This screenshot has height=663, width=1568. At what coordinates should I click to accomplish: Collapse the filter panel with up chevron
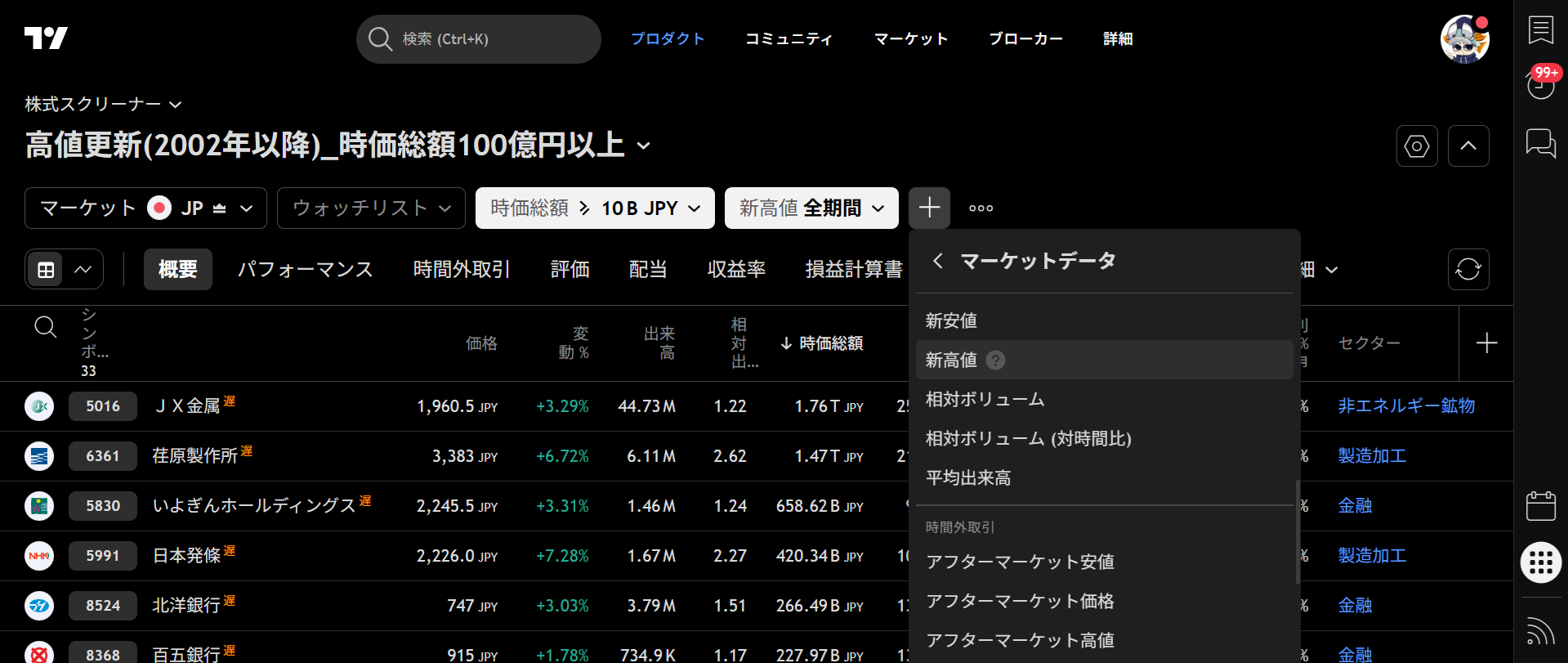pyautogui.click(x=1467, y=146)
